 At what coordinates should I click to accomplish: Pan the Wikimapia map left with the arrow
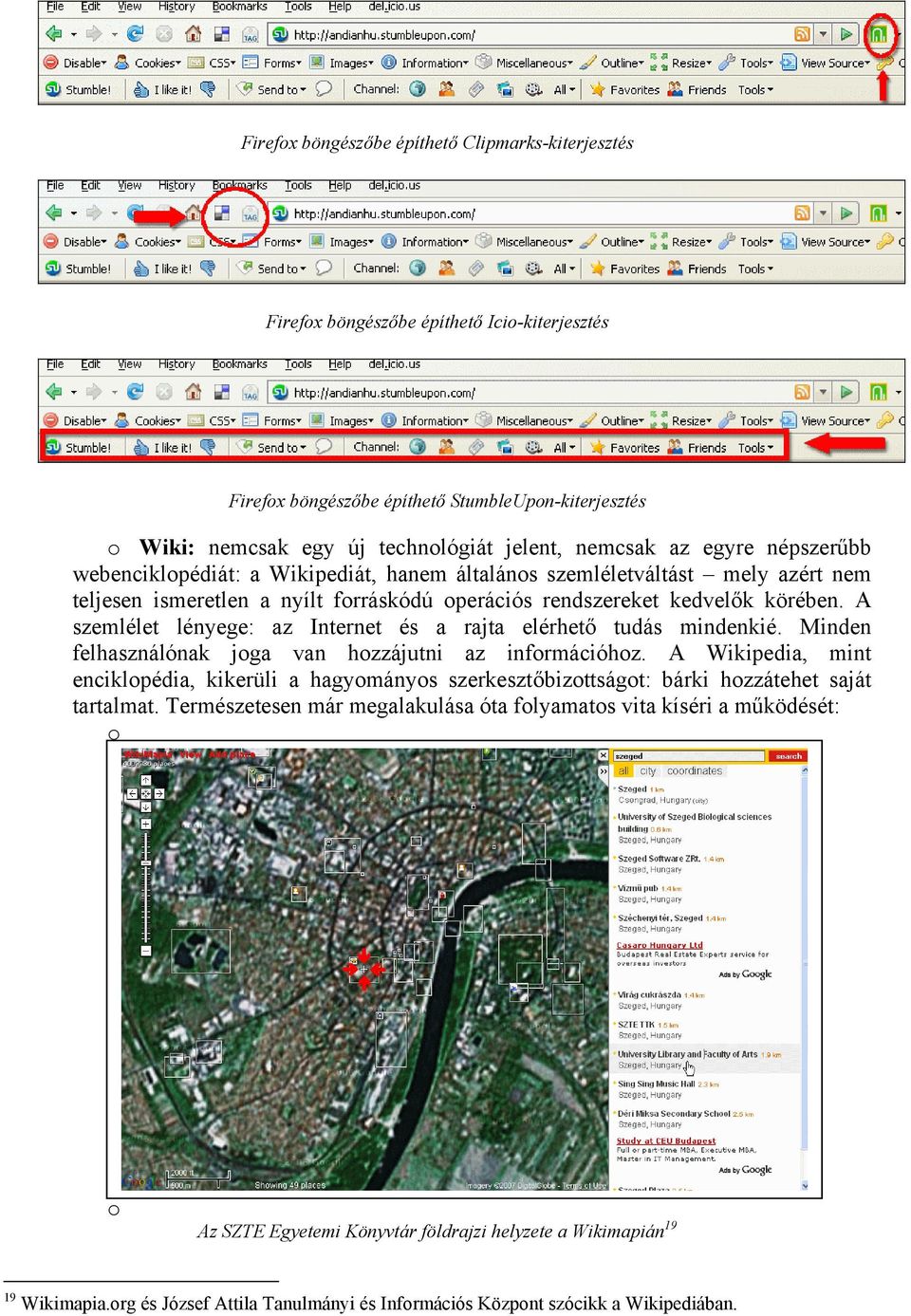click(132, 792)
